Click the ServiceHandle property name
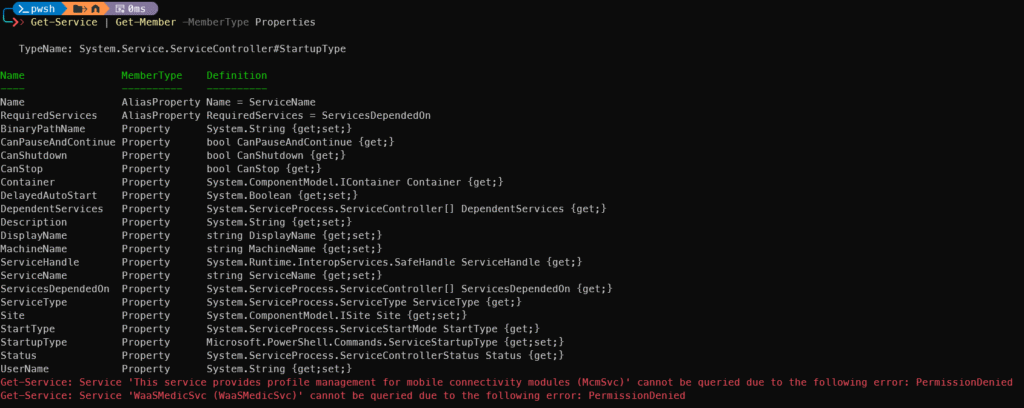The height and width of the screenshot is (408, 1024). coord(42,262)
